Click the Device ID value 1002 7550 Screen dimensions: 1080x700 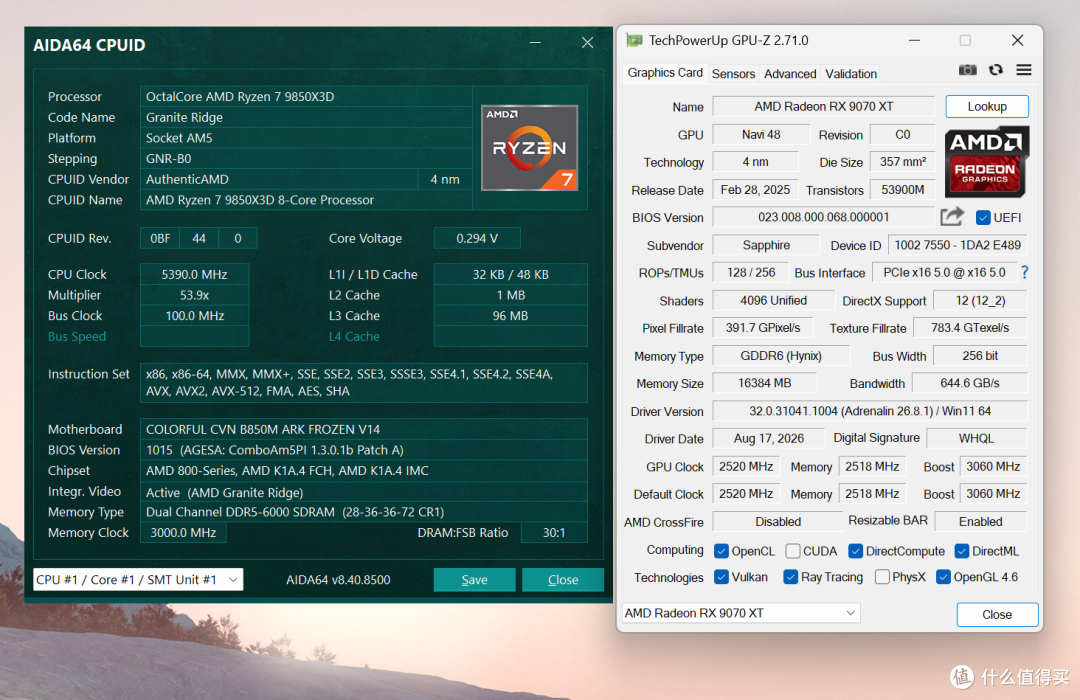(x=957, y=245)
